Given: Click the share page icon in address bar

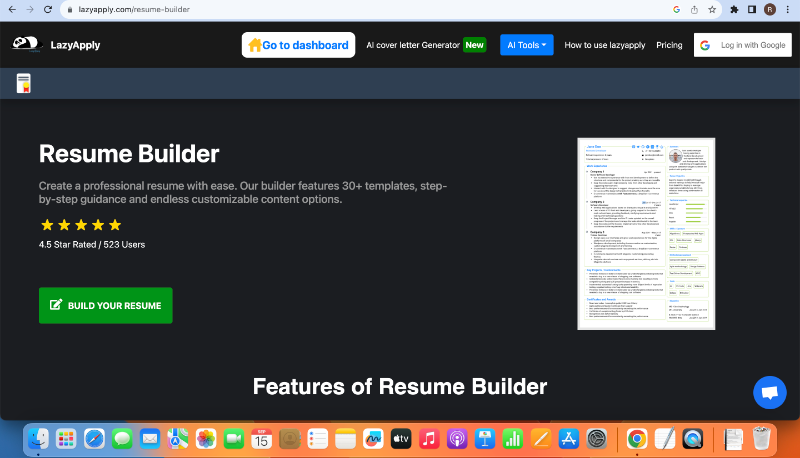Looking at the screenshot, I should click(694, 9).
